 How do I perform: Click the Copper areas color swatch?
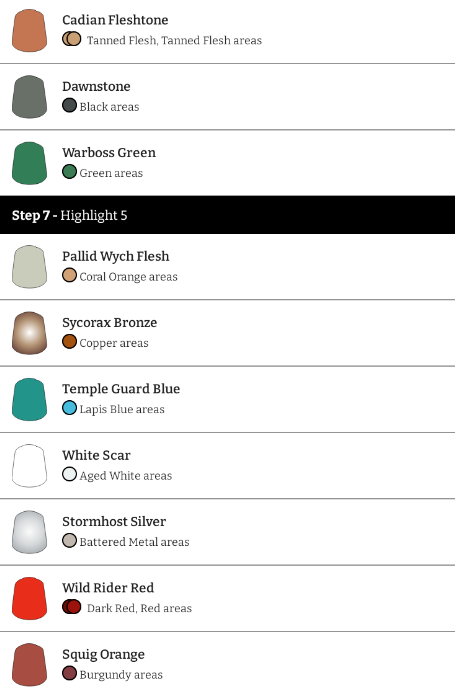70,342
